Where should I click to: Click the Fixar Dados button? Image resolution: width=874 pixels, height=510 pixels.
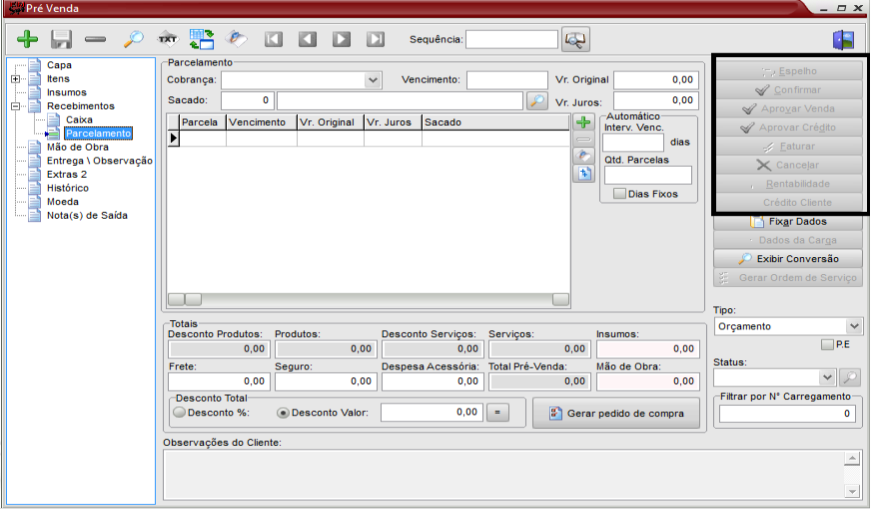788,222
